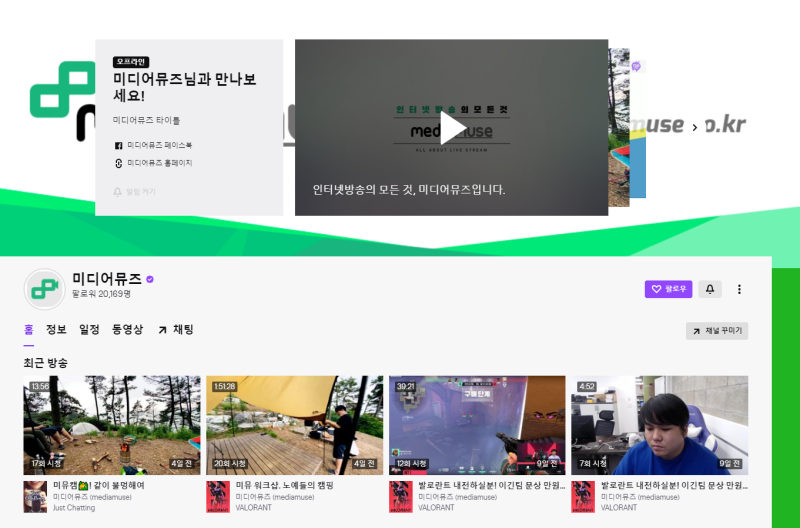Click the next carousel slide preview image
Screen dimensions: 800x528
(x=619, y=128)
